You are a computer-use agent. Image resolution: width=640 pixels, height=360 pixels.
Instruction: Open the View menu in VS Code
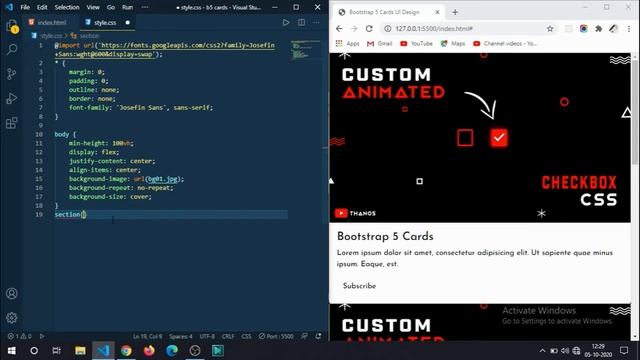[x=93, y=7]
